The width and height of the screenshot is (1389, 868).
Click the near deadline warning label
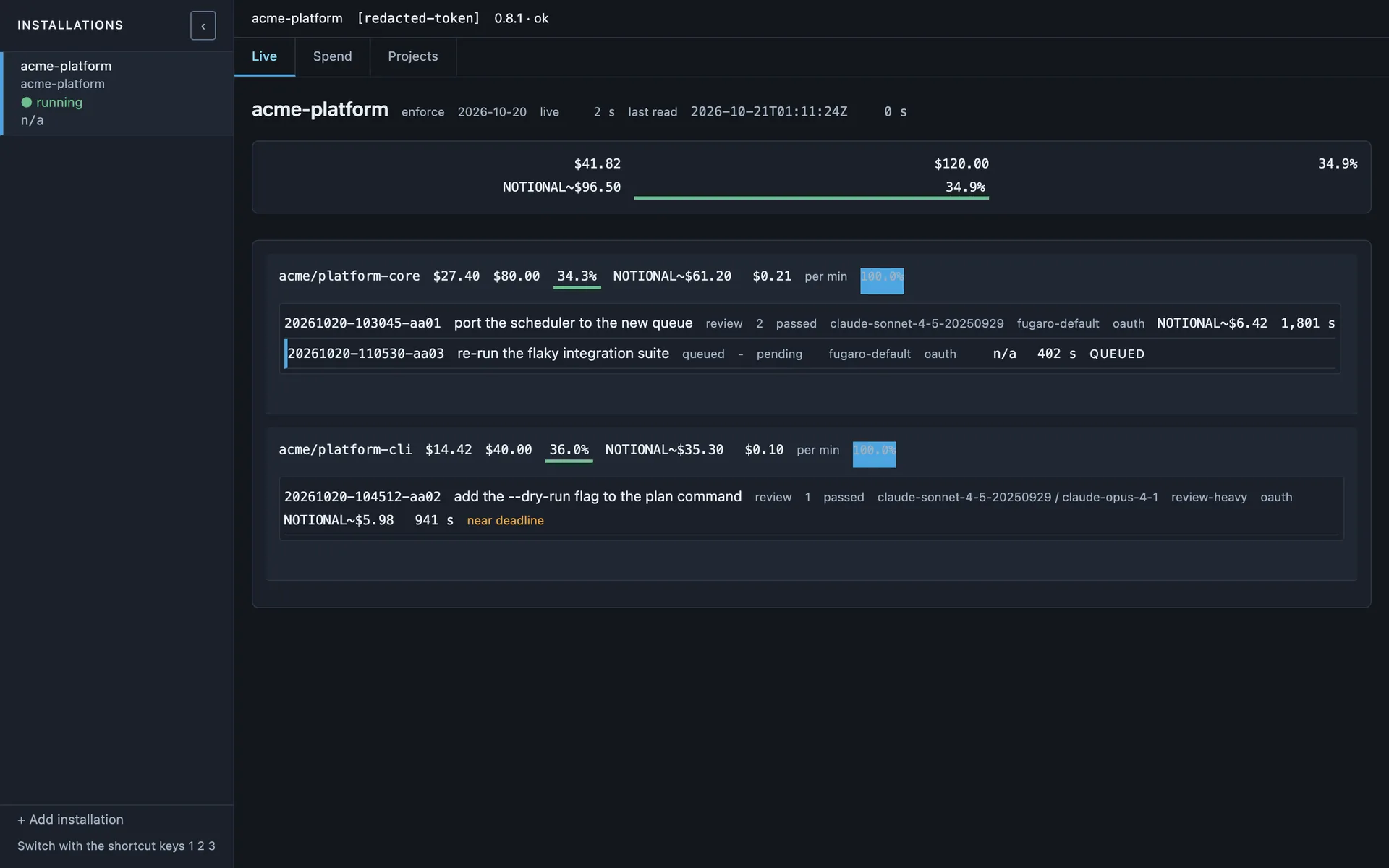pyautogui.click(x=505, y=521)
